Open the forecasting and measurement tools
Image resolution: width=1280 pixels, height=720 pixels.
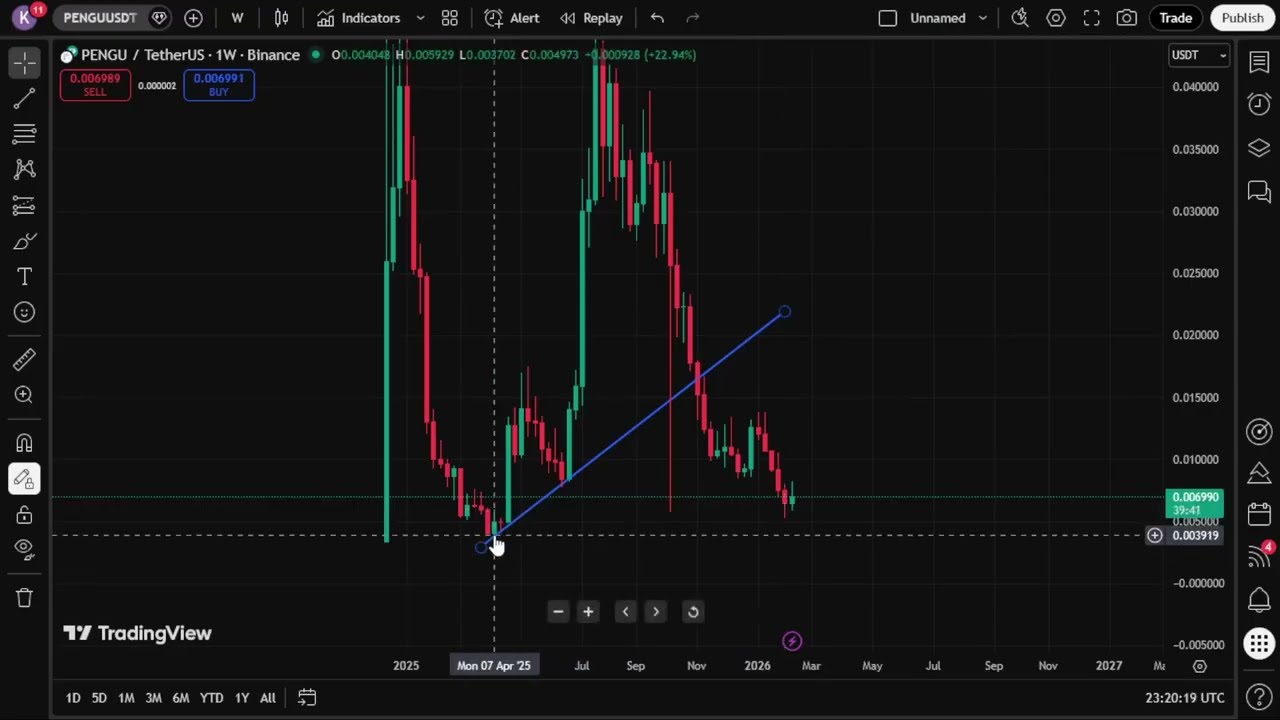[24, 206]
